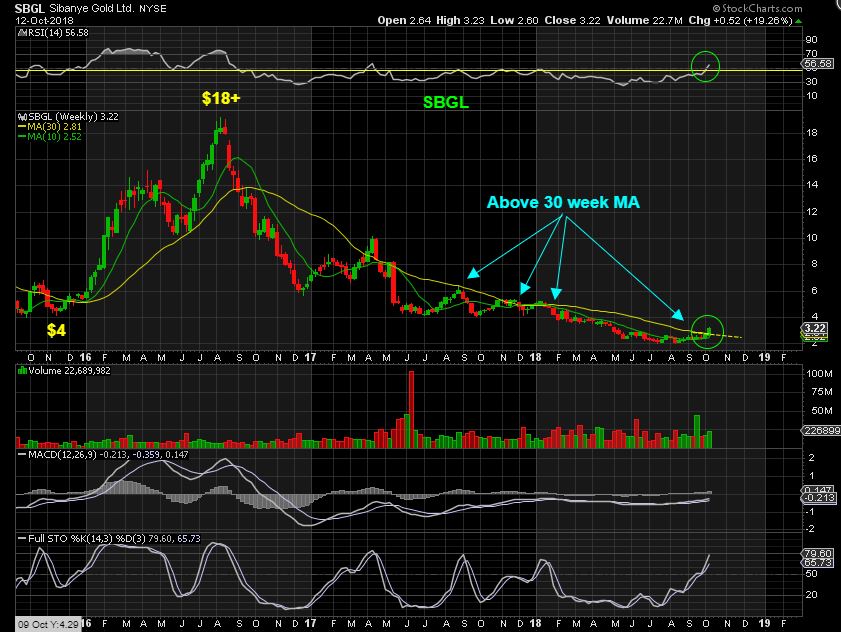Click the 79.60 stochastic value tag
Viewport: 841px width, 632px height.
click(x=818, y=553)
